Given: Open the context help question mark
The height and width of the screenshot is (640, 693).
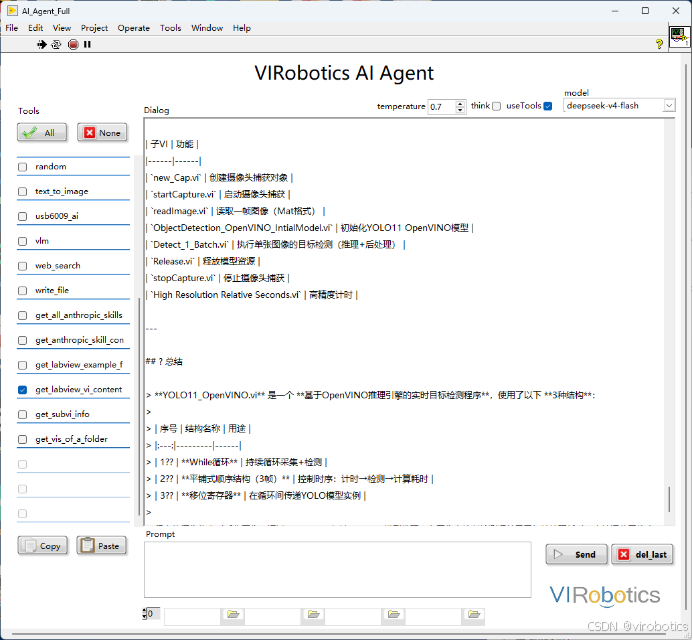Looking at the screenshot, I should coord(659,44).
